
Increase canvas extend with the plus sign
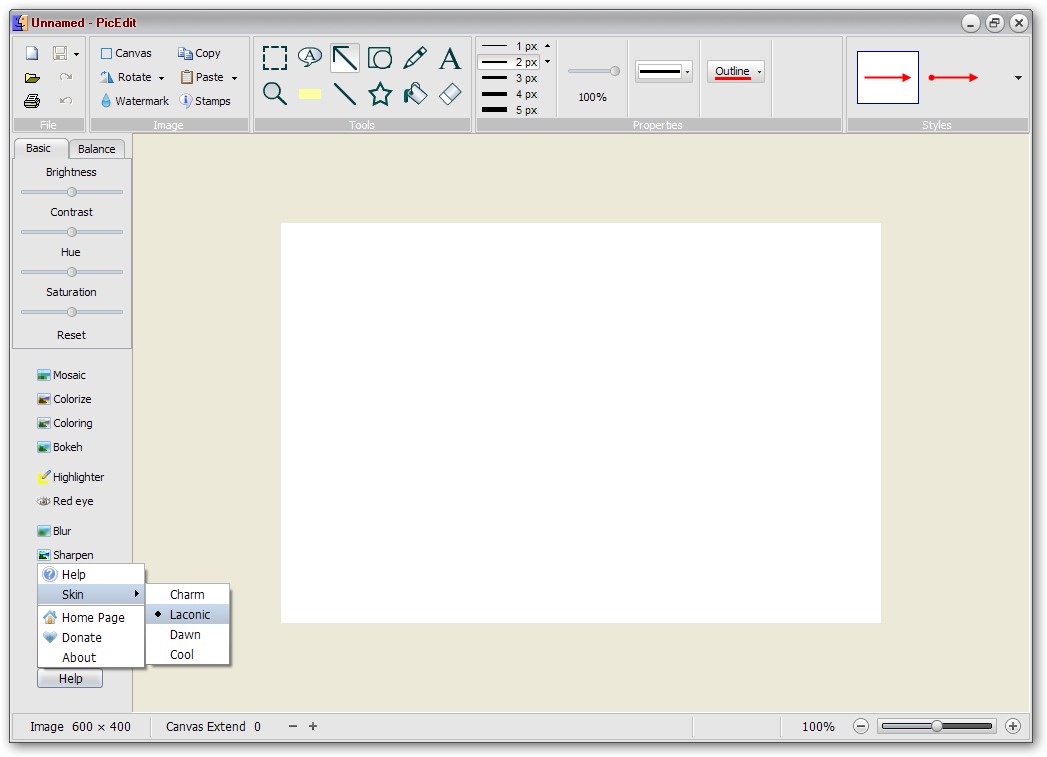(312, 726)
